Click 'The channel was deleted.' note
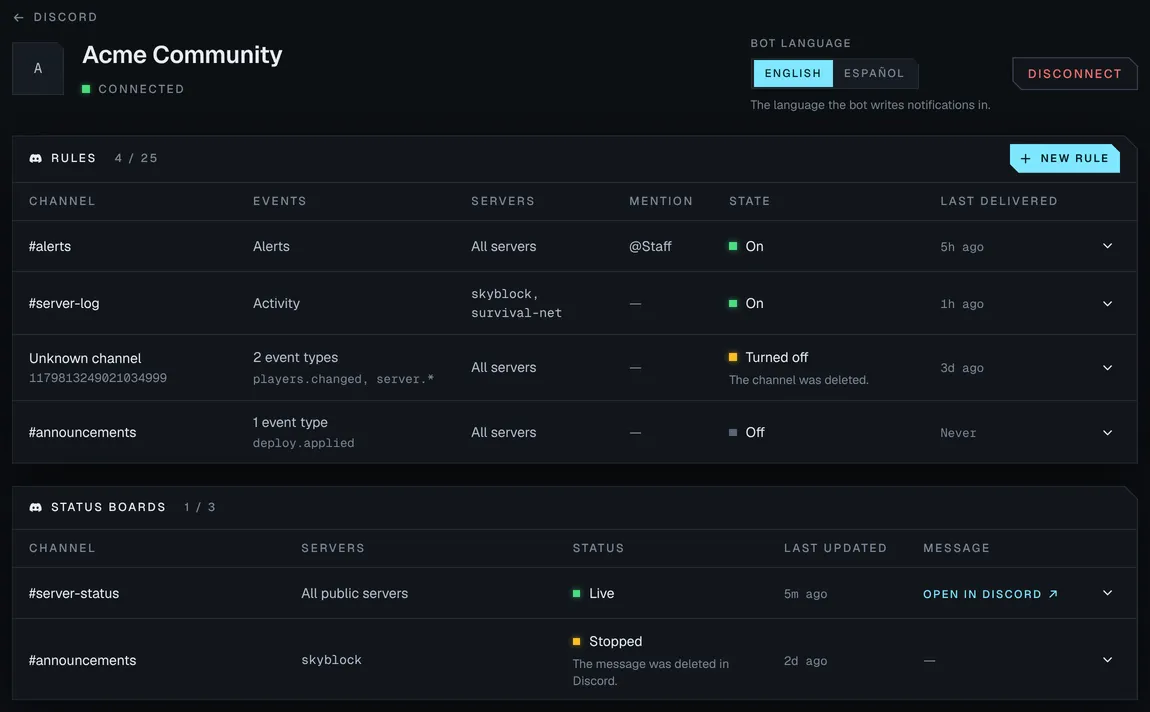This screenshot has height=712, width=1150. (799, 380)
